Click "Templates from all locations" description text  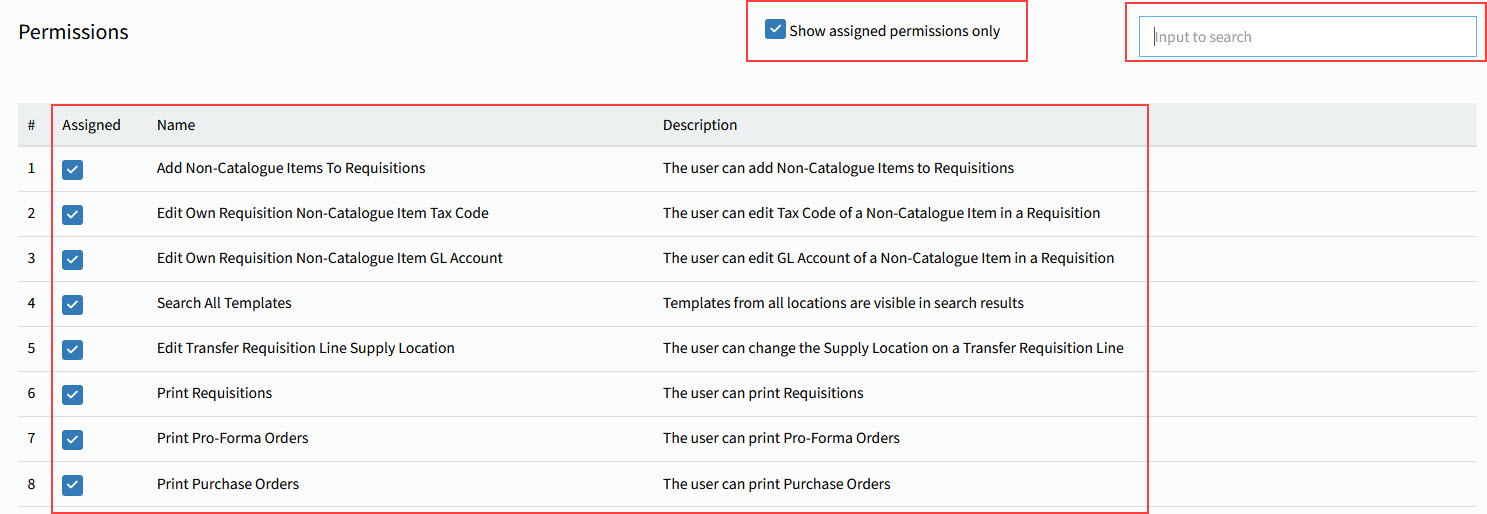pyautogui.click(x=843, y=303)
